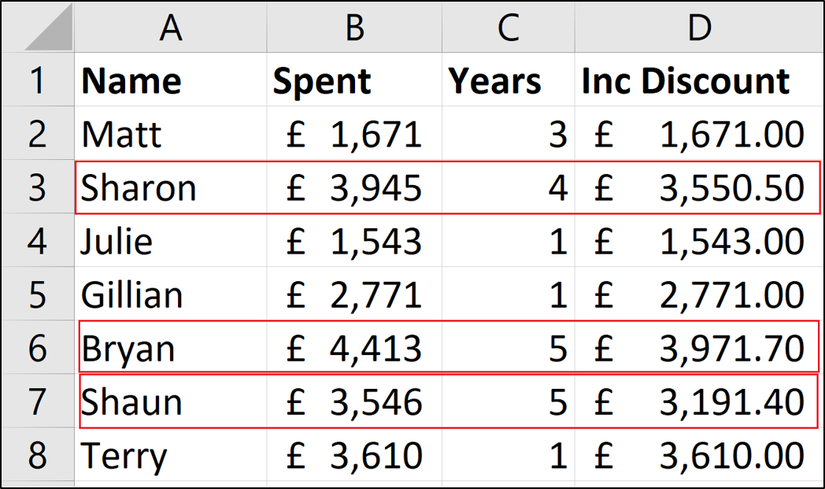The height and width of the screenshot is (489, 825).
Task: Select row 8 header
Action: click(37, 456)
